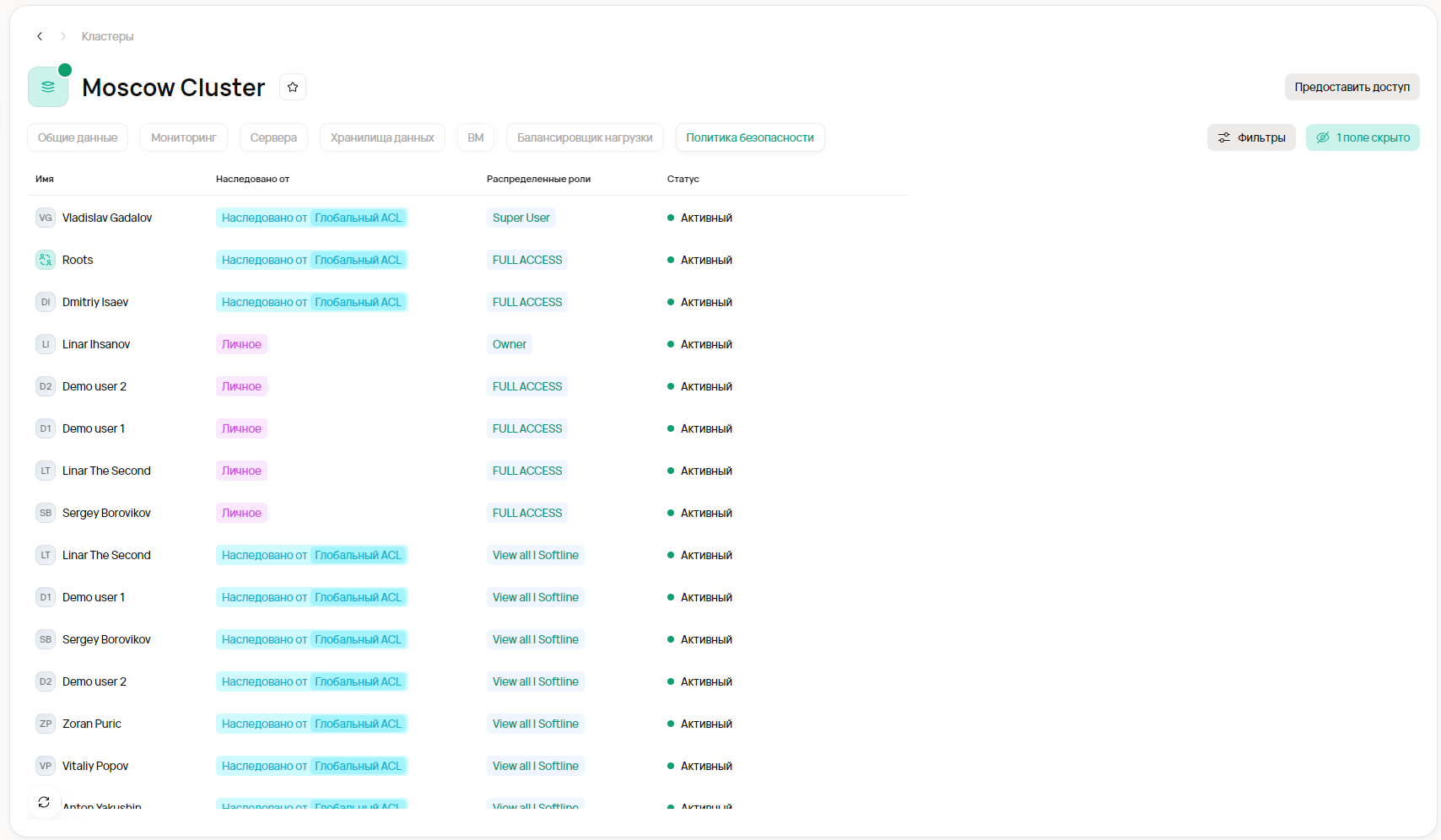Click the Super User role tag
This screenshot has width=1441, height=840.
(x=521, y=218)
